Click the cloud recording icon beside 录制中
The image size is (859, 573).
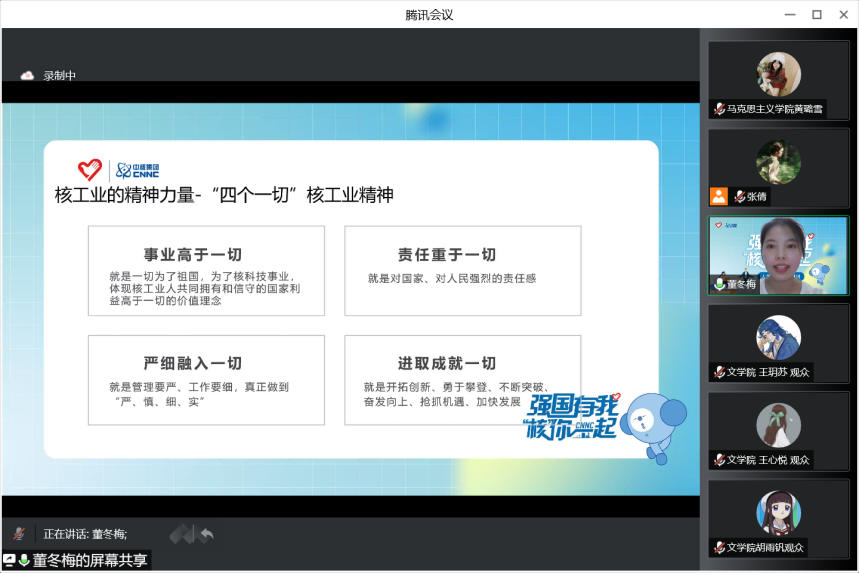click(x=28, y=75)
